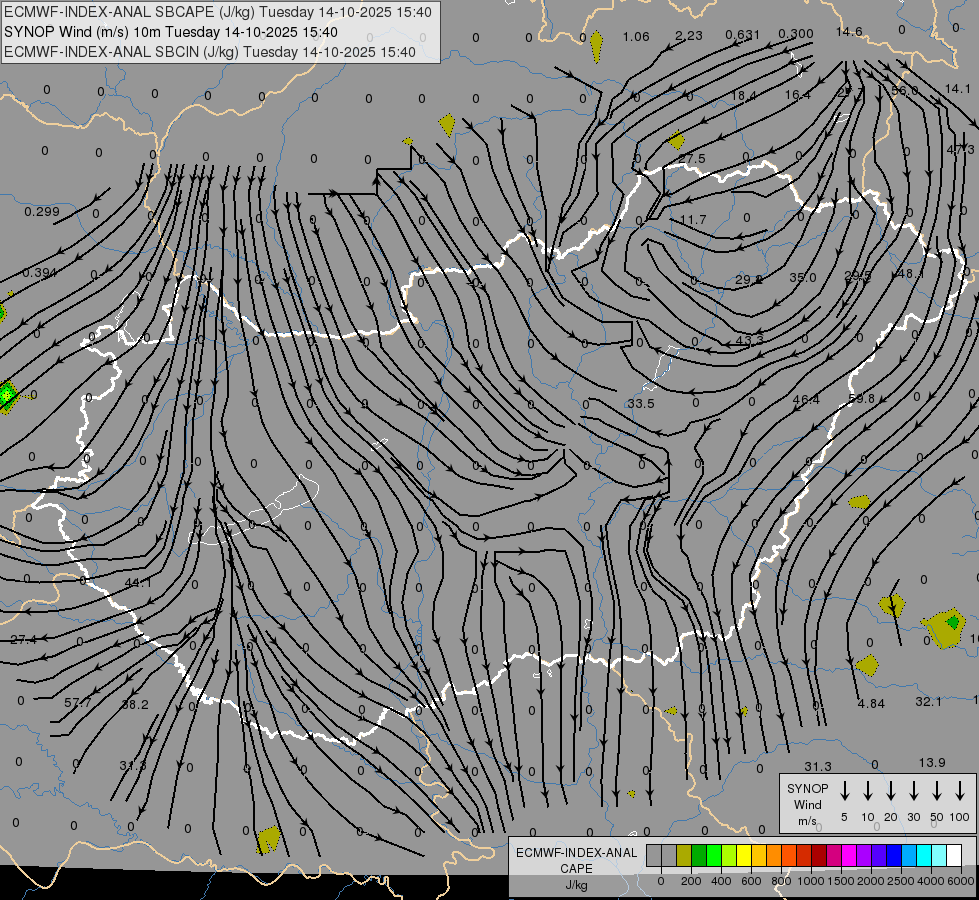
Task: Click the olive swatch left of 200 J/kg
Action: point(684,855)
